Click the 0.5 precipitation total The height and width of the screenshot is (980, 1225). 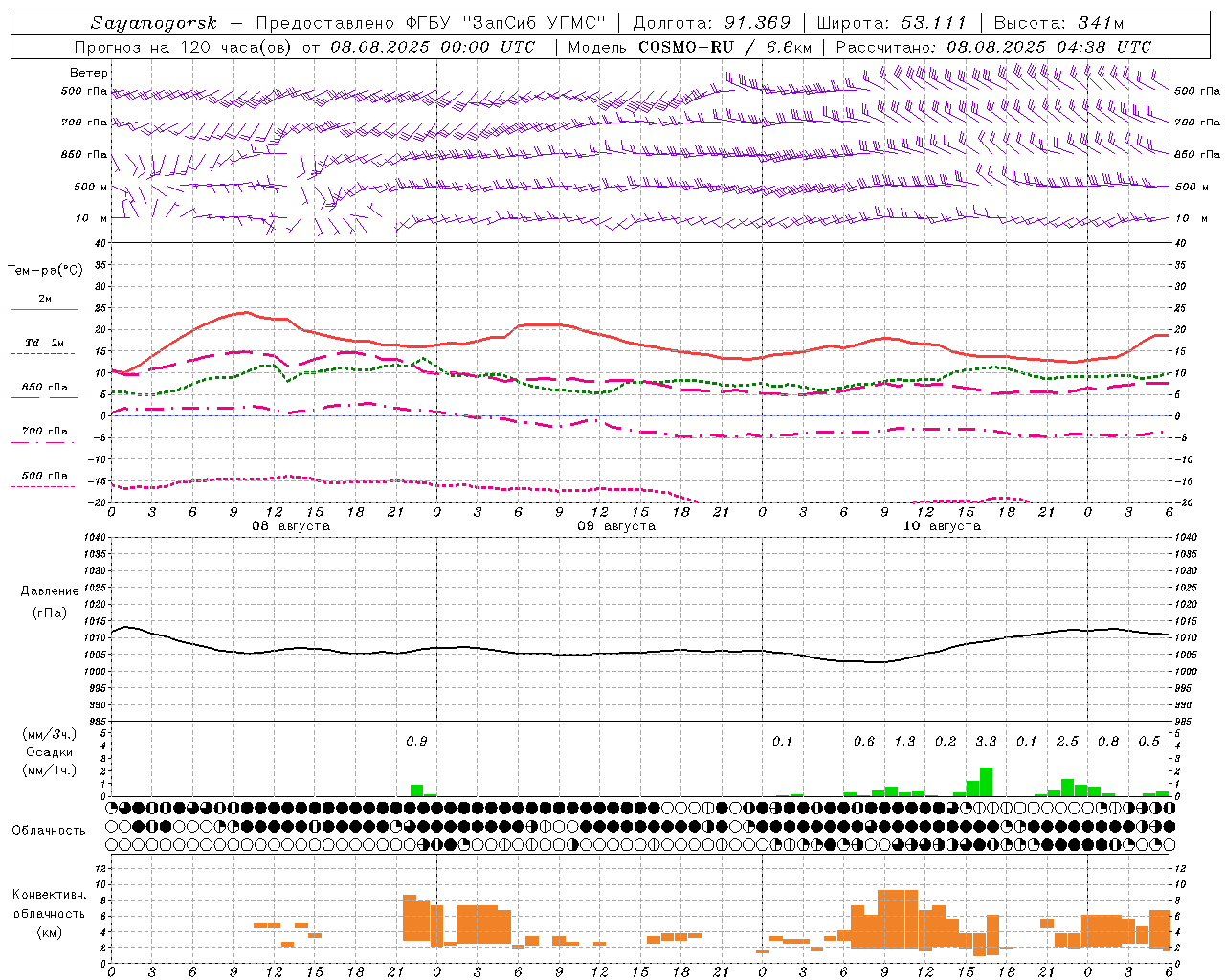coord(1148,741)
